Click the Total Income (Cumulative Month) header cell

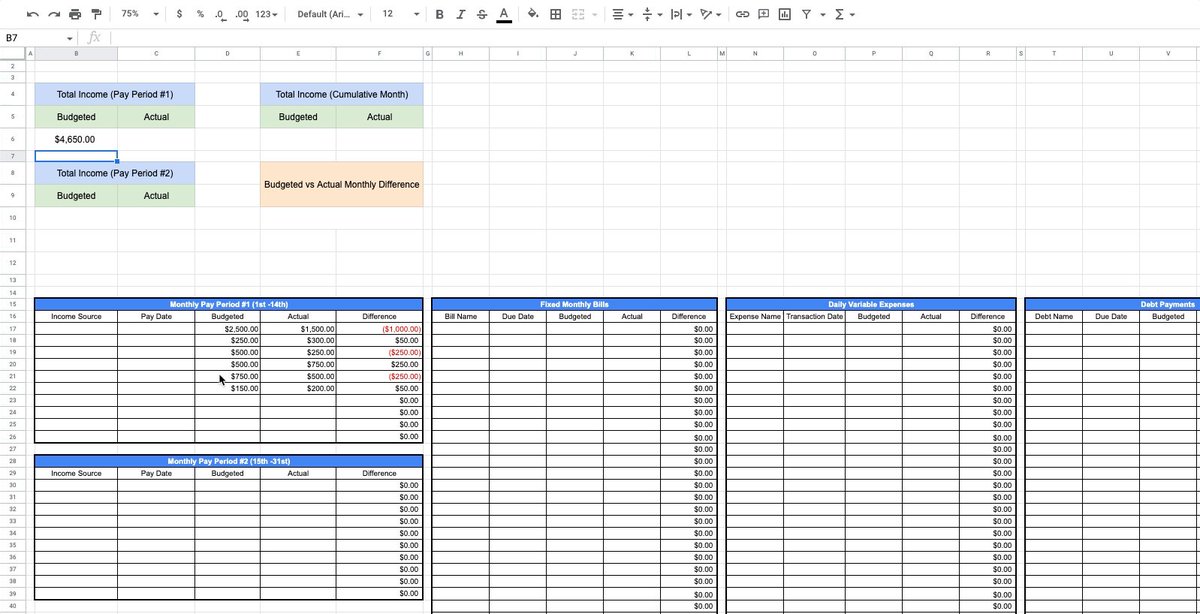(x=342, y=94)
